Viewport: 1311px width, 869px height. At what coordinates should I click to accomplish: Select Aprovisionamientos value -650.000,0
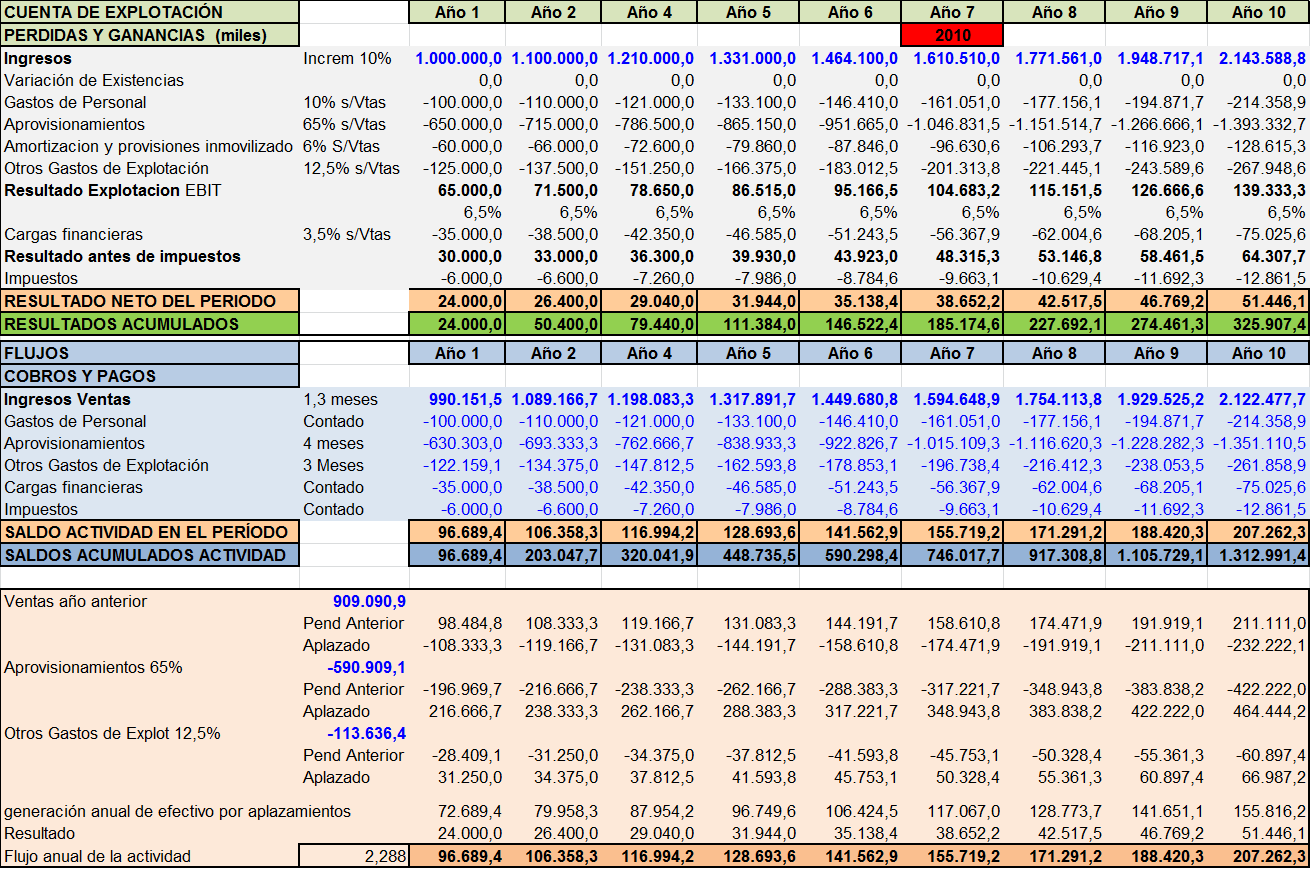(x=464, y=124)
